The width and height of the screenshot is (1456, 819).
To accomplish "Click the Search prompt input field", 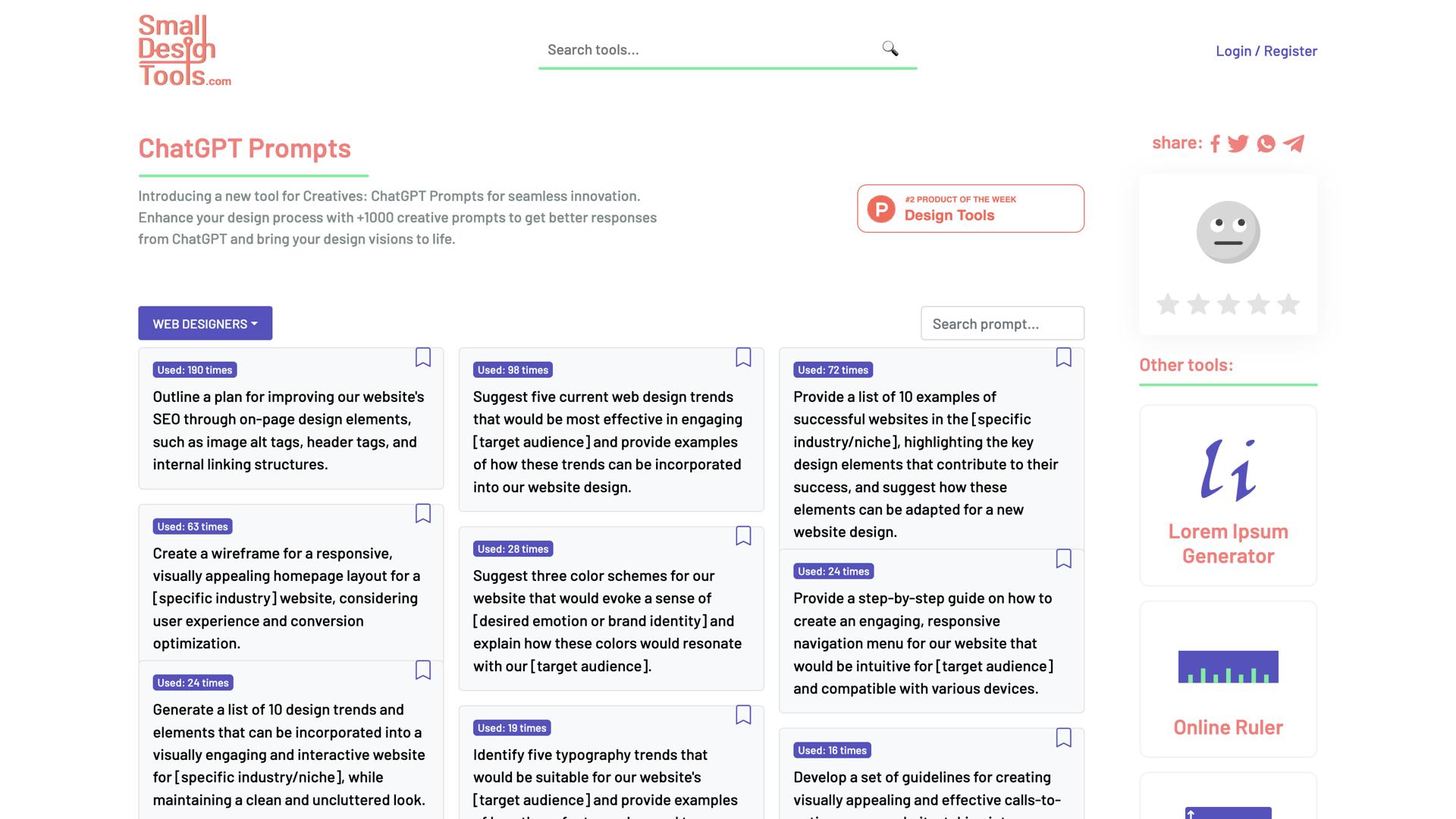I will (x=1003, y=323).
